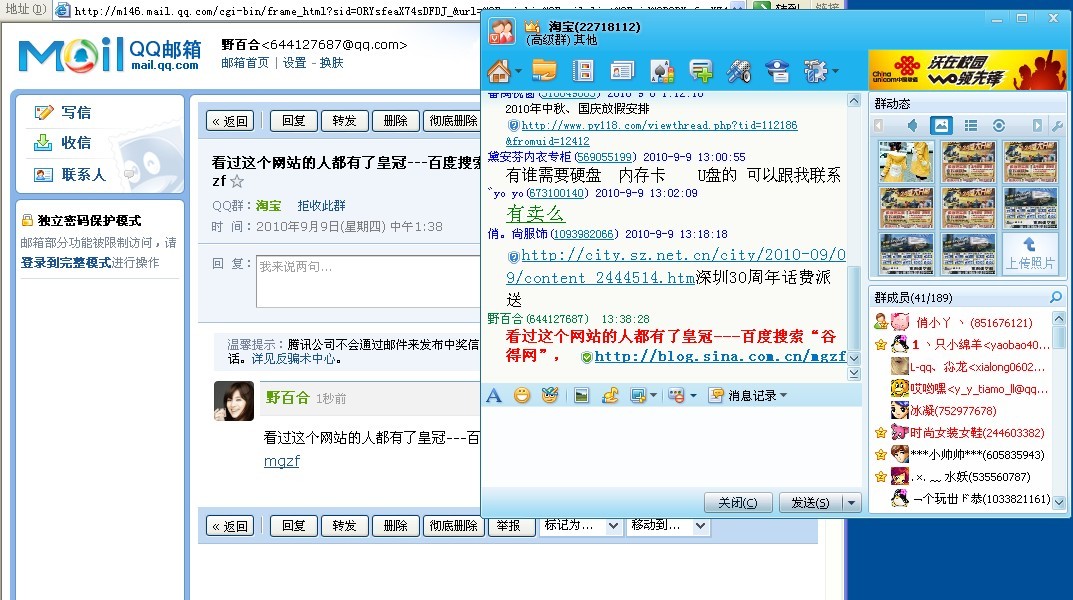Open the font formatting tool (A icon)

tap(493, 396)
